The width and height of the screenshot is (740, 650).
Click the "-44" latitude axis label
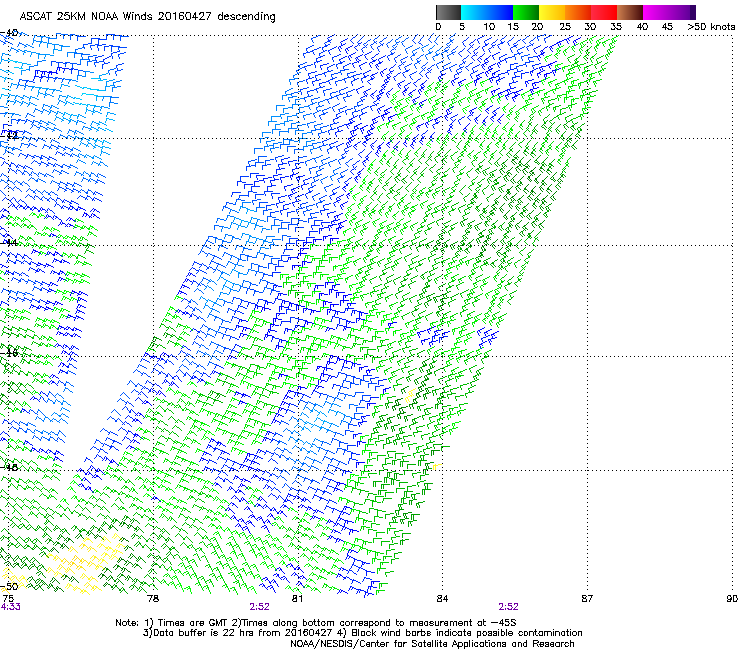click(x=9, y=243)
